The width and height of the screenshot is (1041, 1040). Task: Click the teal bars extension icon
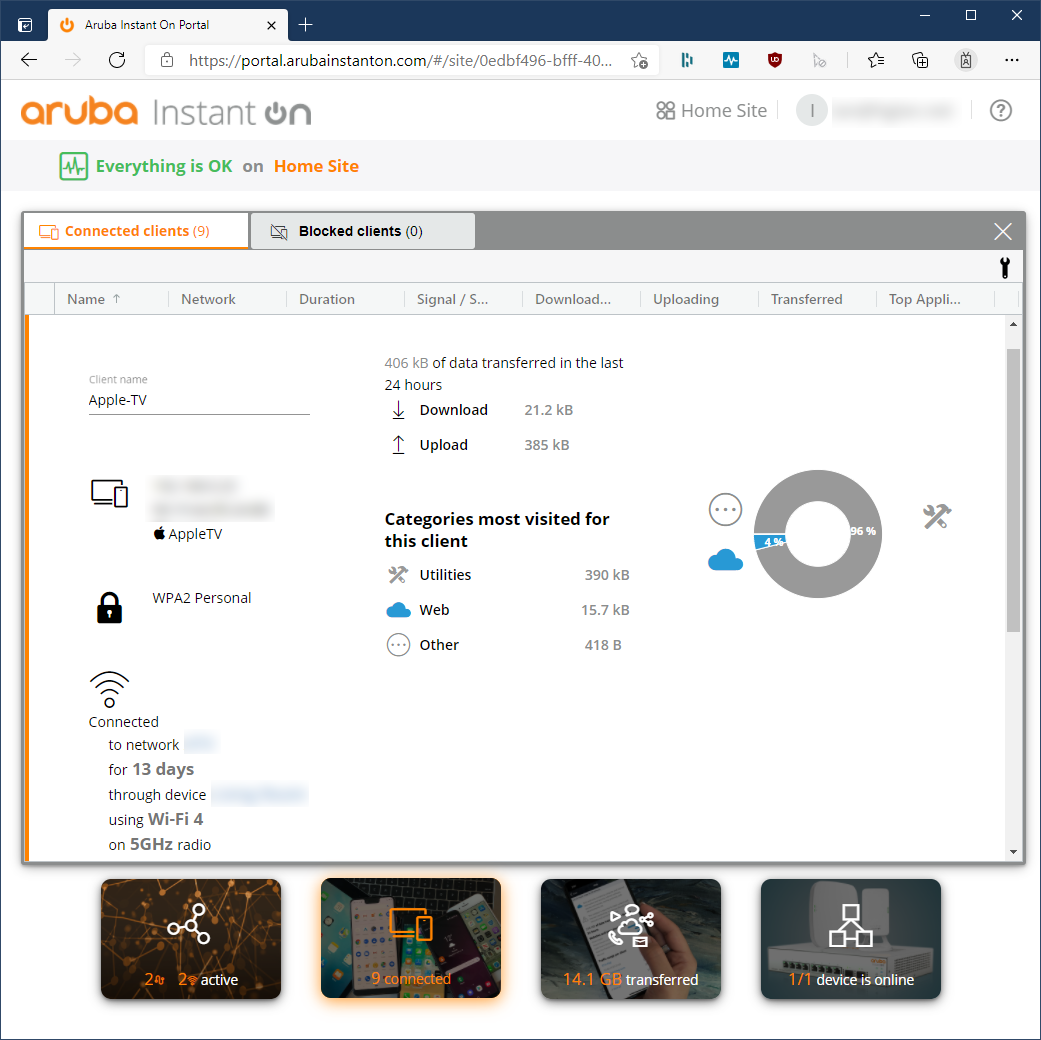(686, 60)
